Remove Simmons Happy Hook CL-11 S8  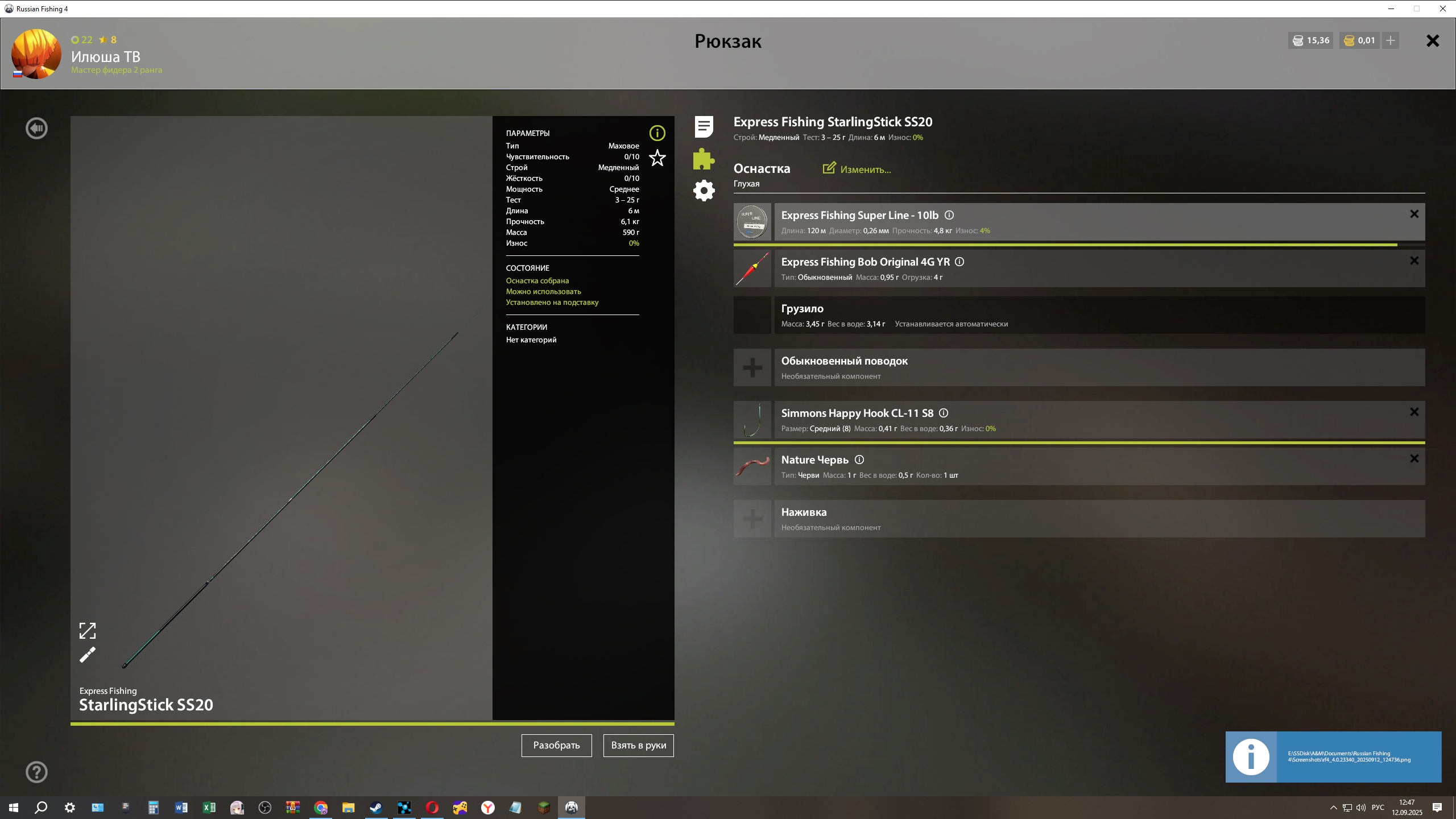coord(1414,412)
